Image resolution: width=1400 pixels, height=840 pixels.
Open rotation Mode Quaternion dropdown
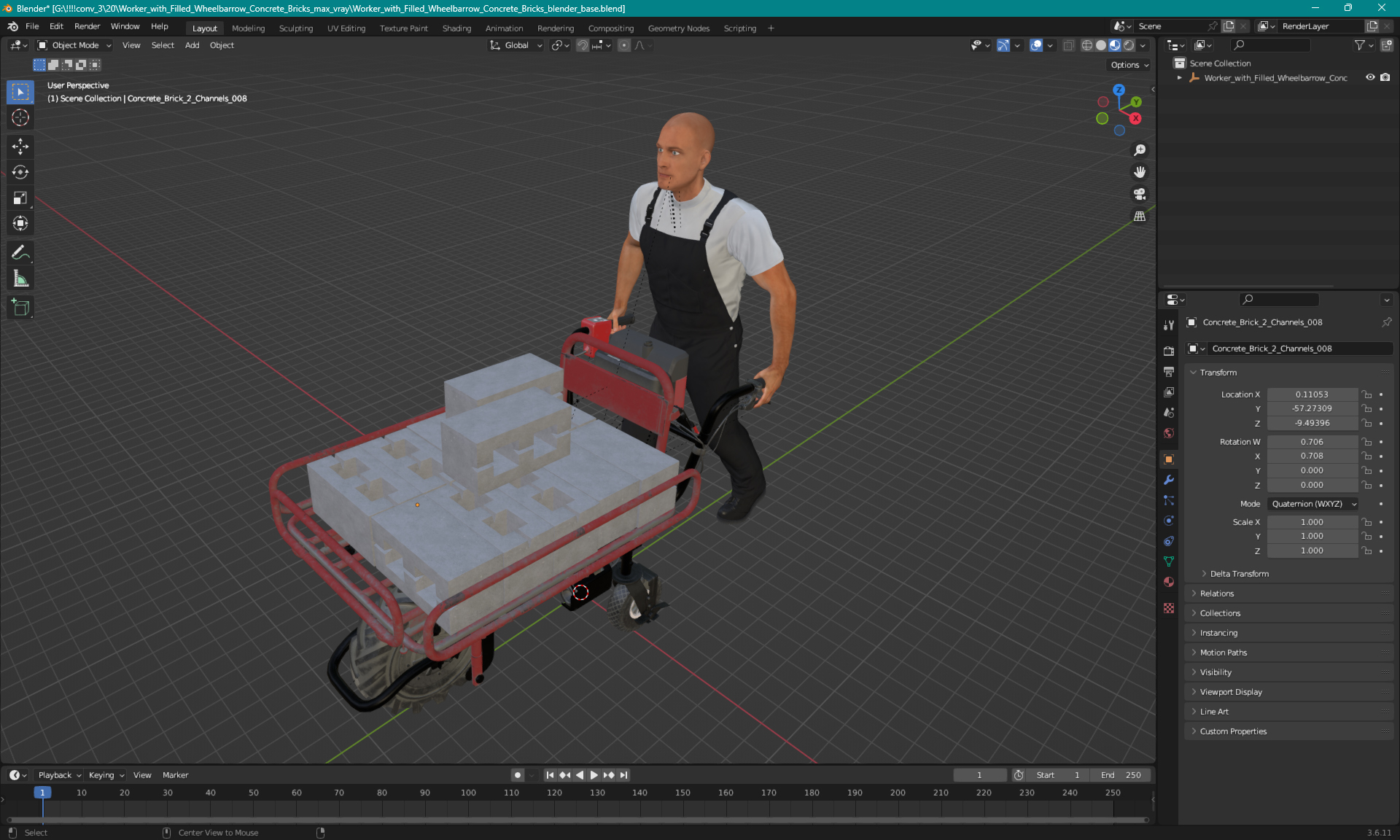pos(1312,504)
